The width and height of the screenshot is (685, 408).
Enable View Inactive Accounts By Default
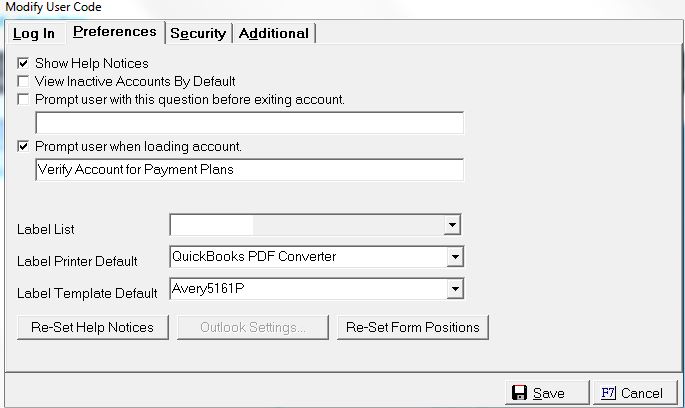pyautogui.click(x=23, y=81)
